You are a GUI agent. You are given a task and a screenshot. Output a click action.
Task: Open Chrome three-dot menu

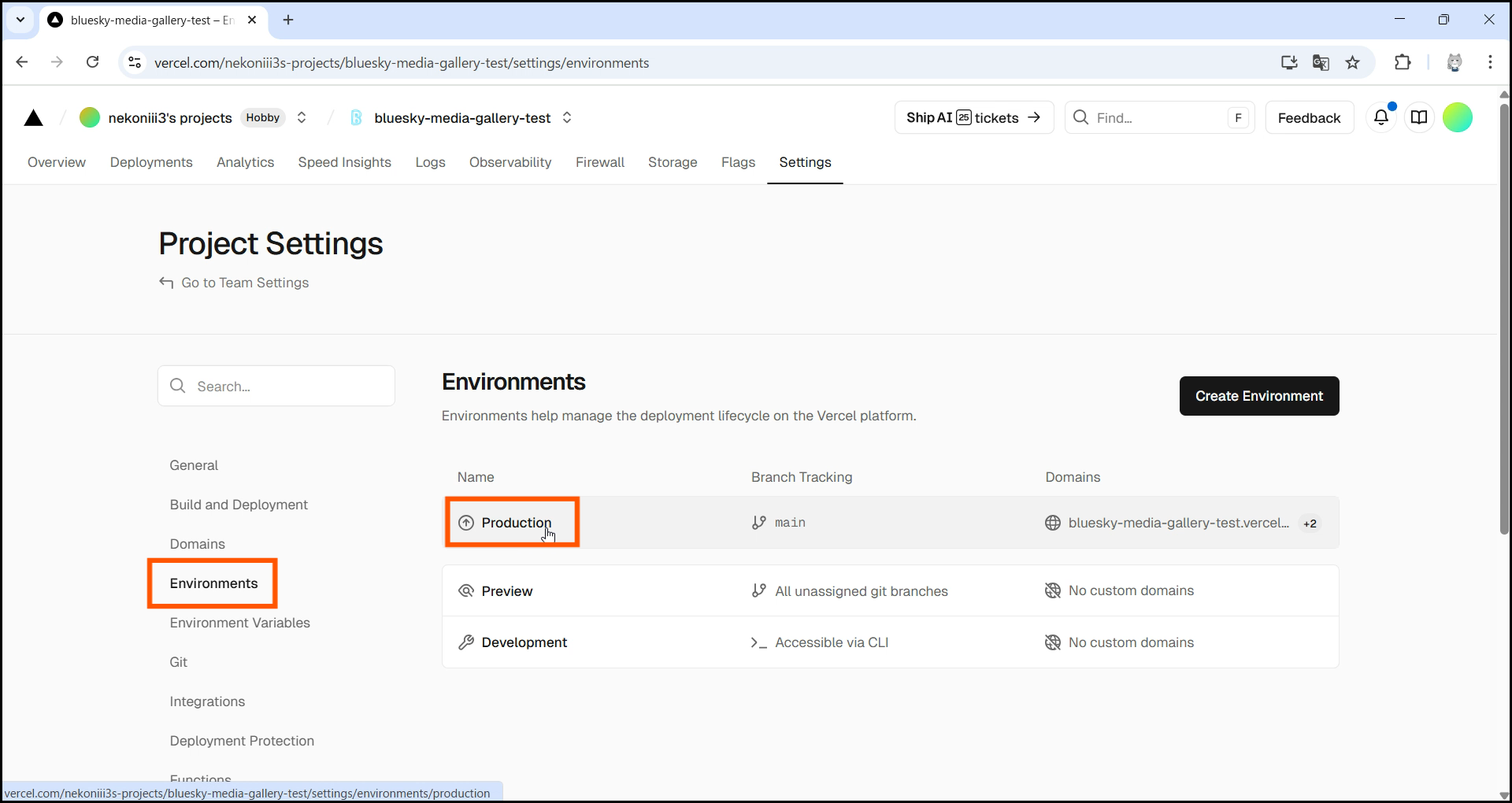[x=1490, y=62]
